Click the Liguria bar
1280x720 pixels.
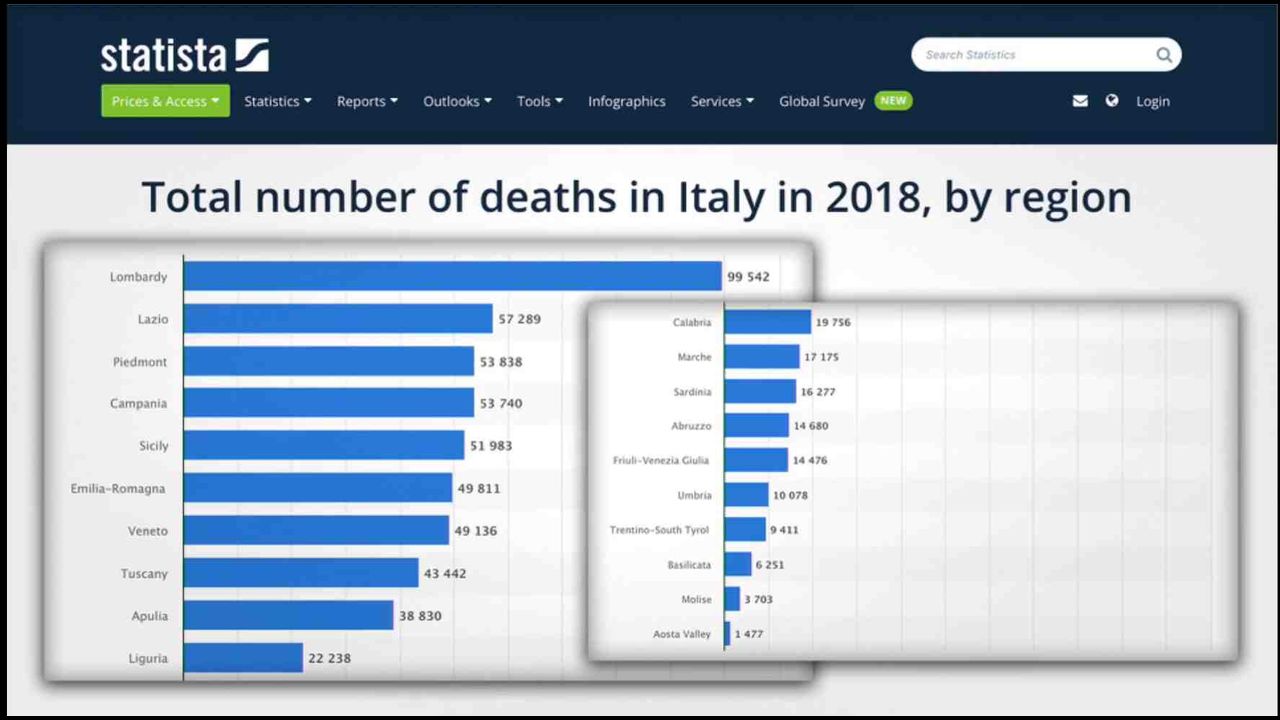[x=243, y=658]
